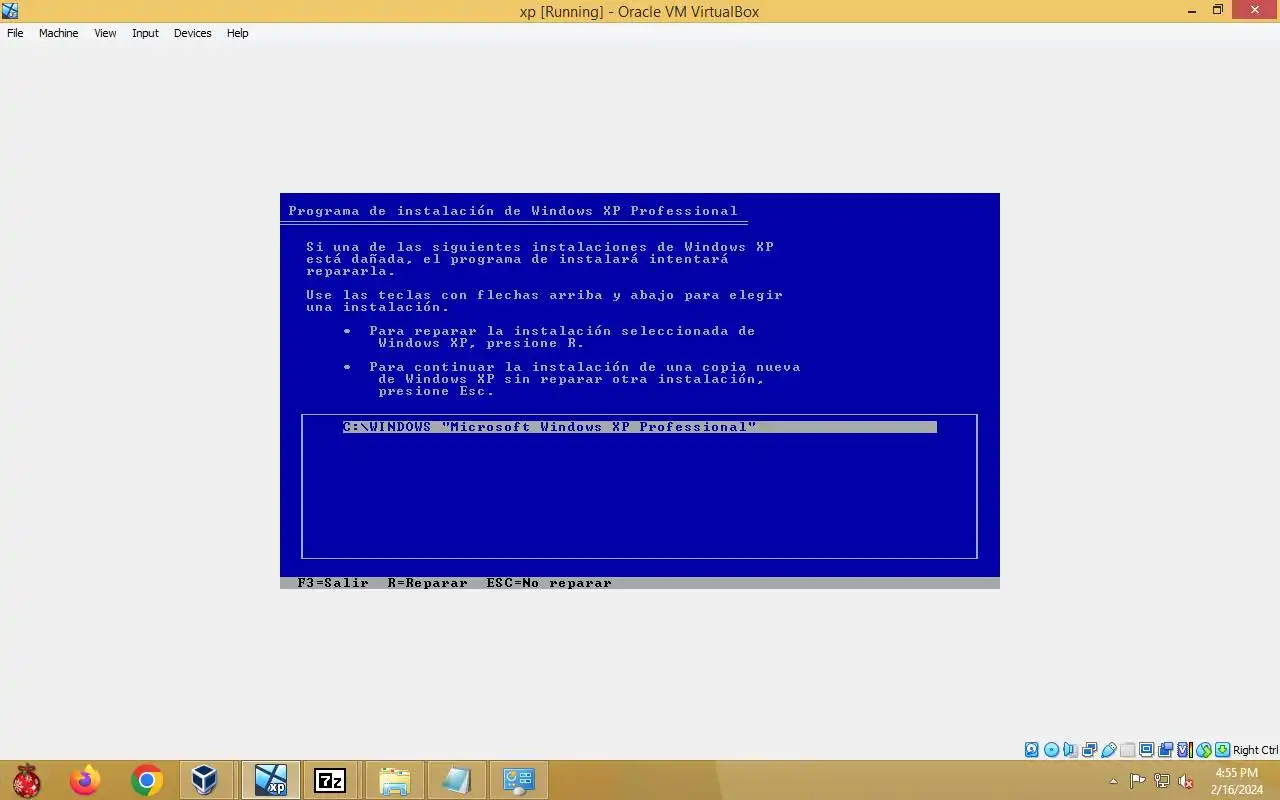Click the R=Reparar option in setup footer
Image resolution: width=1280 pixels, height=800 pixels.
tap(428, 583)
